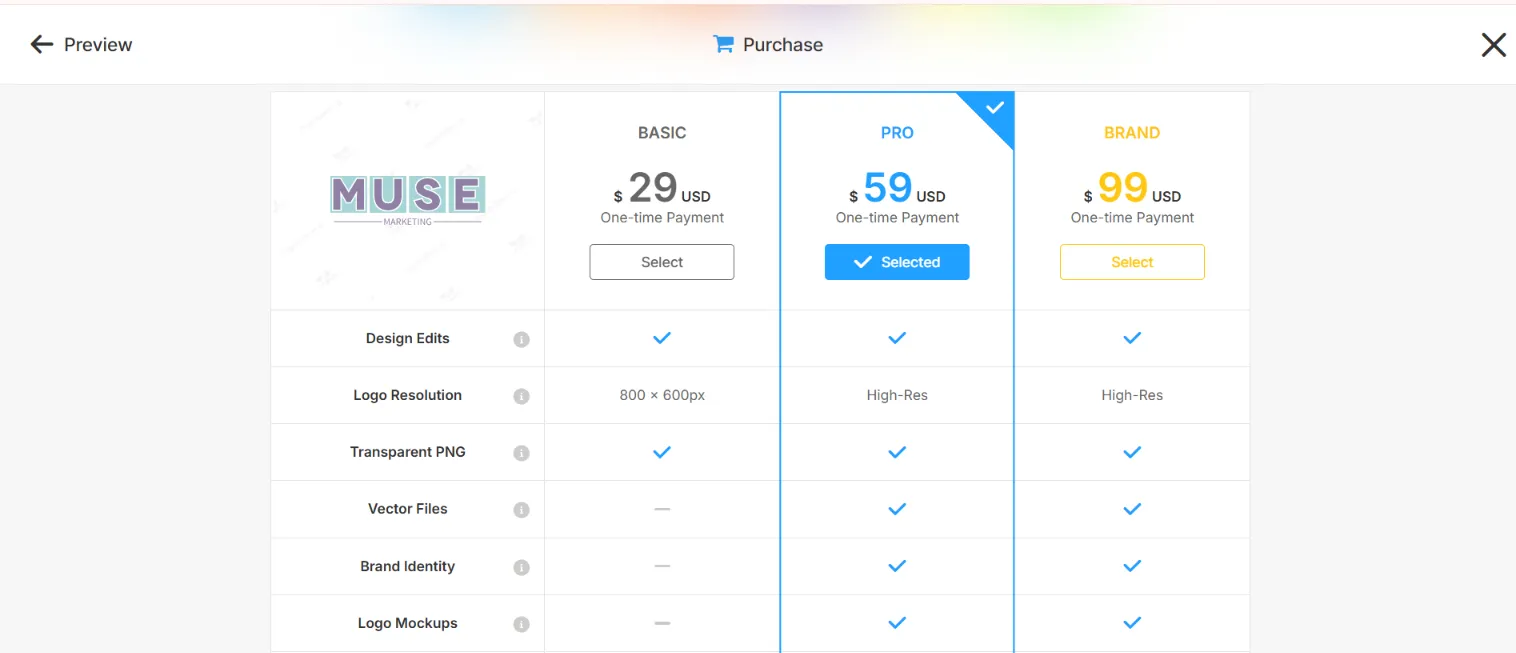The height and width of the screenshot is (653, 1516).
Task: Click Logo Mockups checkmark under Pro
Action: click(897, 623)
